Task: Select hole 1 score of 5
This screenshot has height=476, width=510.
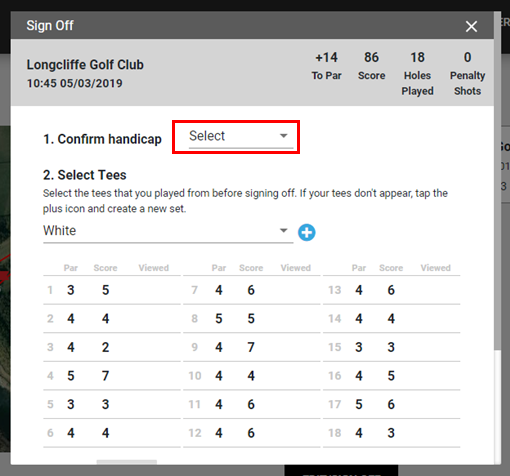Action: [x=105, y=290]
